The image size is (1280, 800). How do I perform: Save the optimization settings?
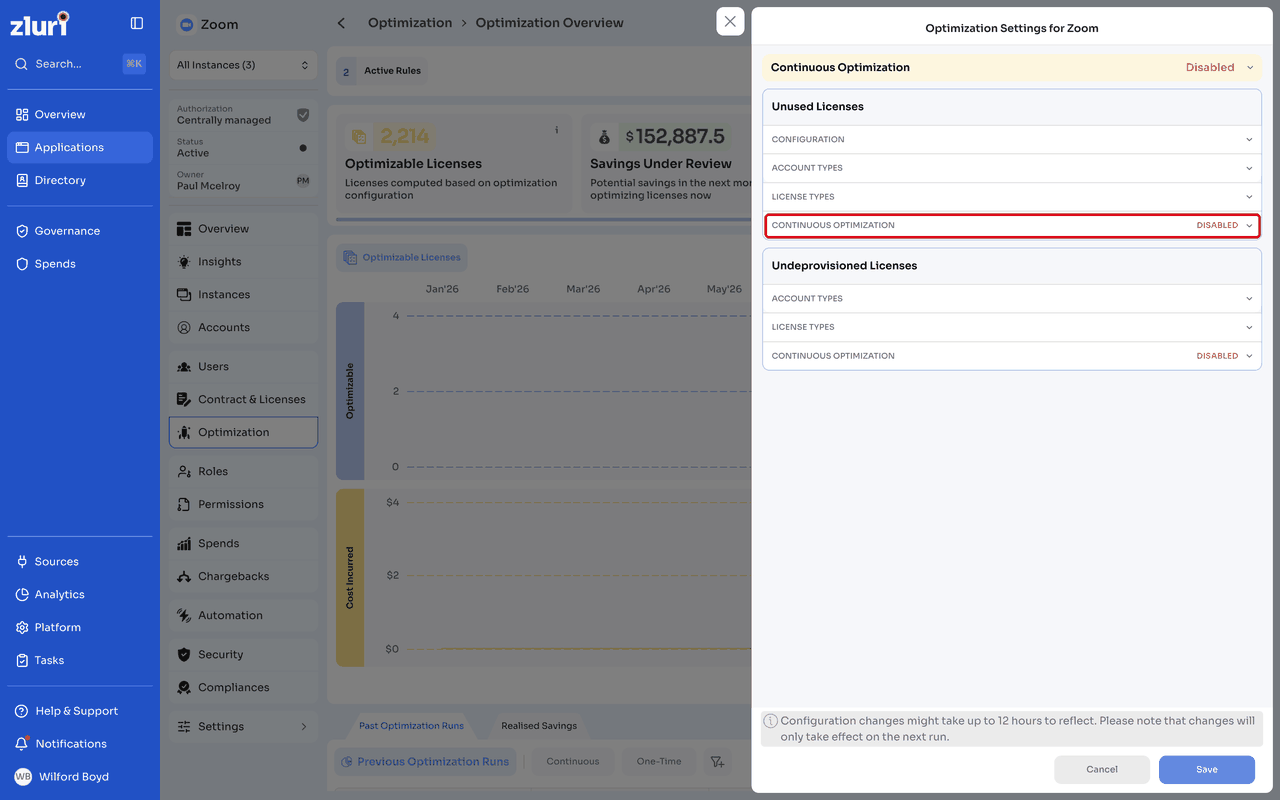(x=1207, y=769)
